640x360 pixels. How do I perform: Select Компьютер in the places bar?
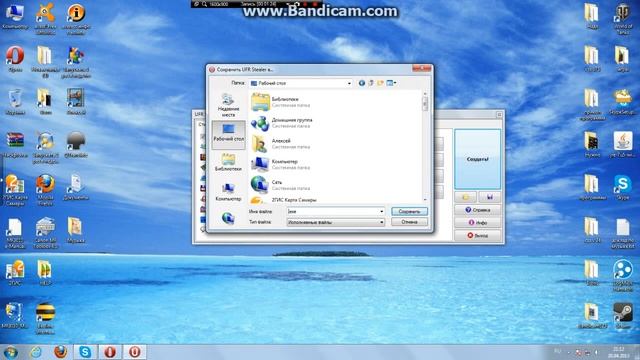click(228, 191)
